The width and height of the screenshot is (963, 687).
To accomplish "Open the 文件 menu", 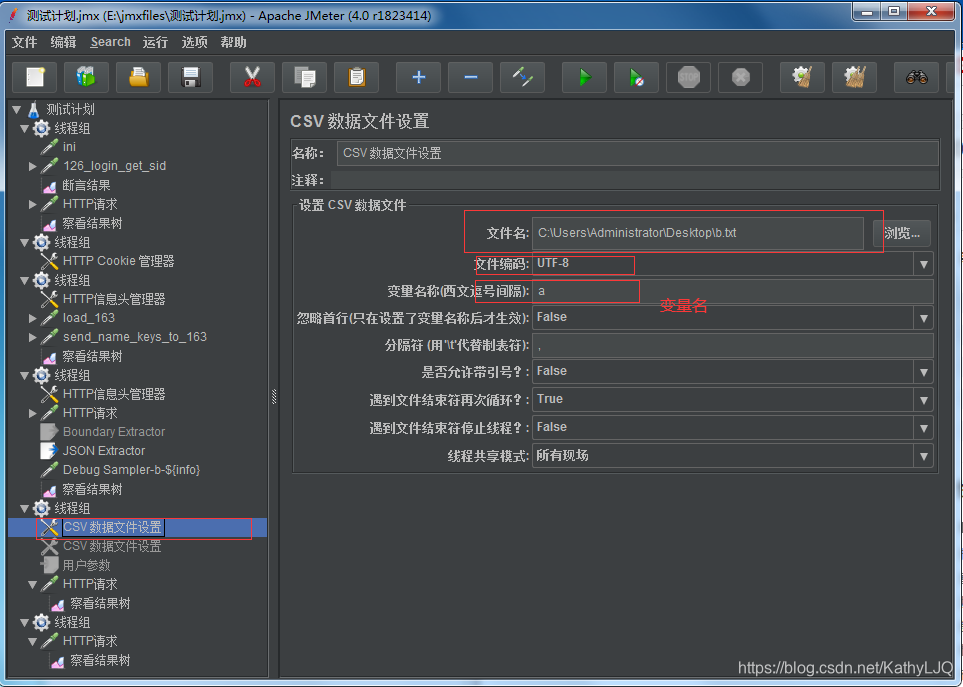I will [25, 42].
